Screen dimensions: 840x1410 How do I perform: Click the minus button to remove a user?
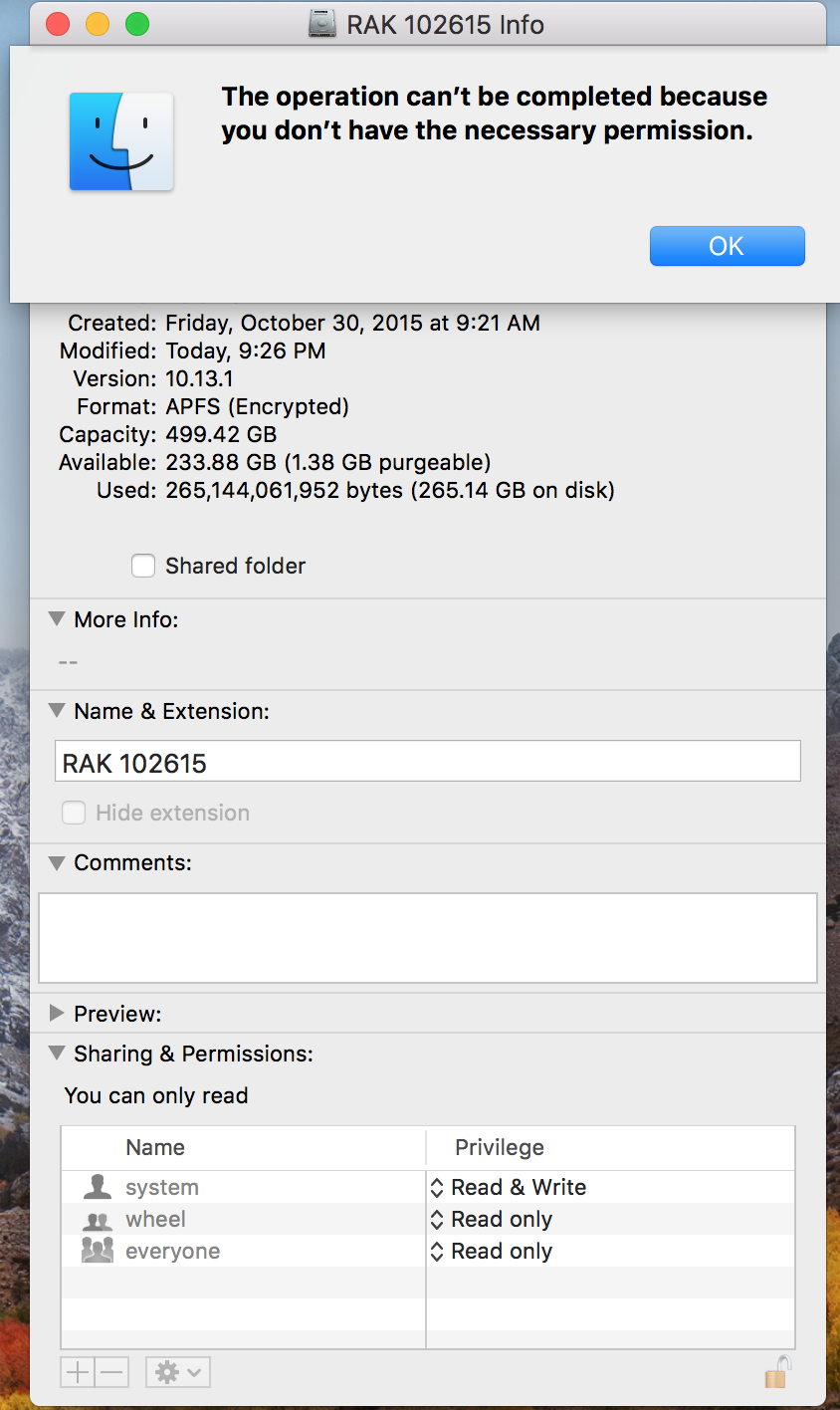[112, 1372]
